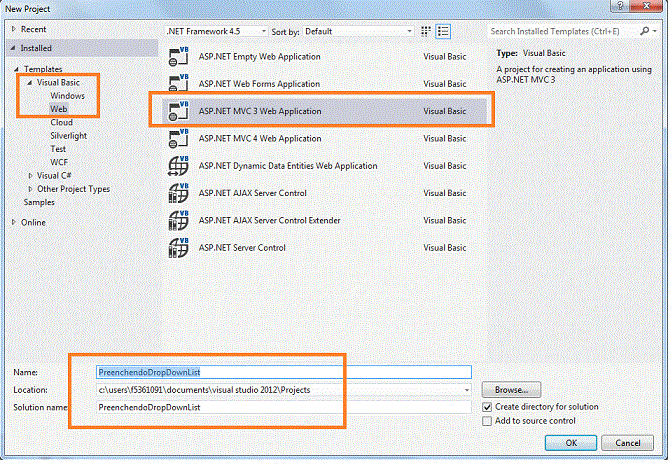Click the Solution name input field
Image resolution: width=668 pixels, height=460 pixels.
(x=284, y=407)
